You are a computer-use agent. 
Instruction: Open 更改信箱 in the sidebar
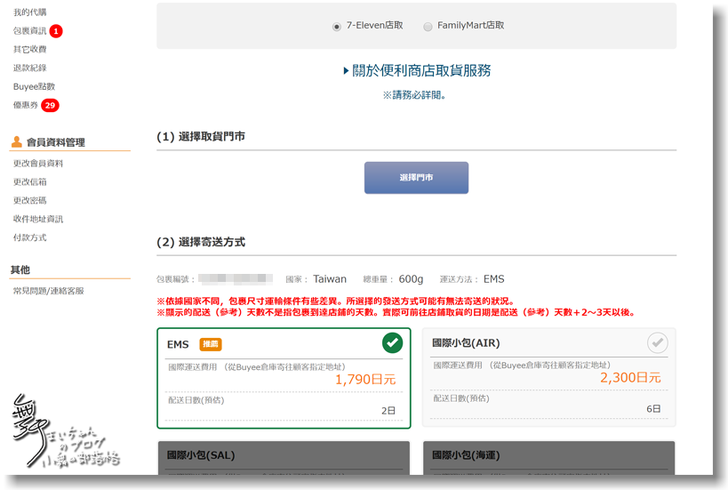(30, 182)
